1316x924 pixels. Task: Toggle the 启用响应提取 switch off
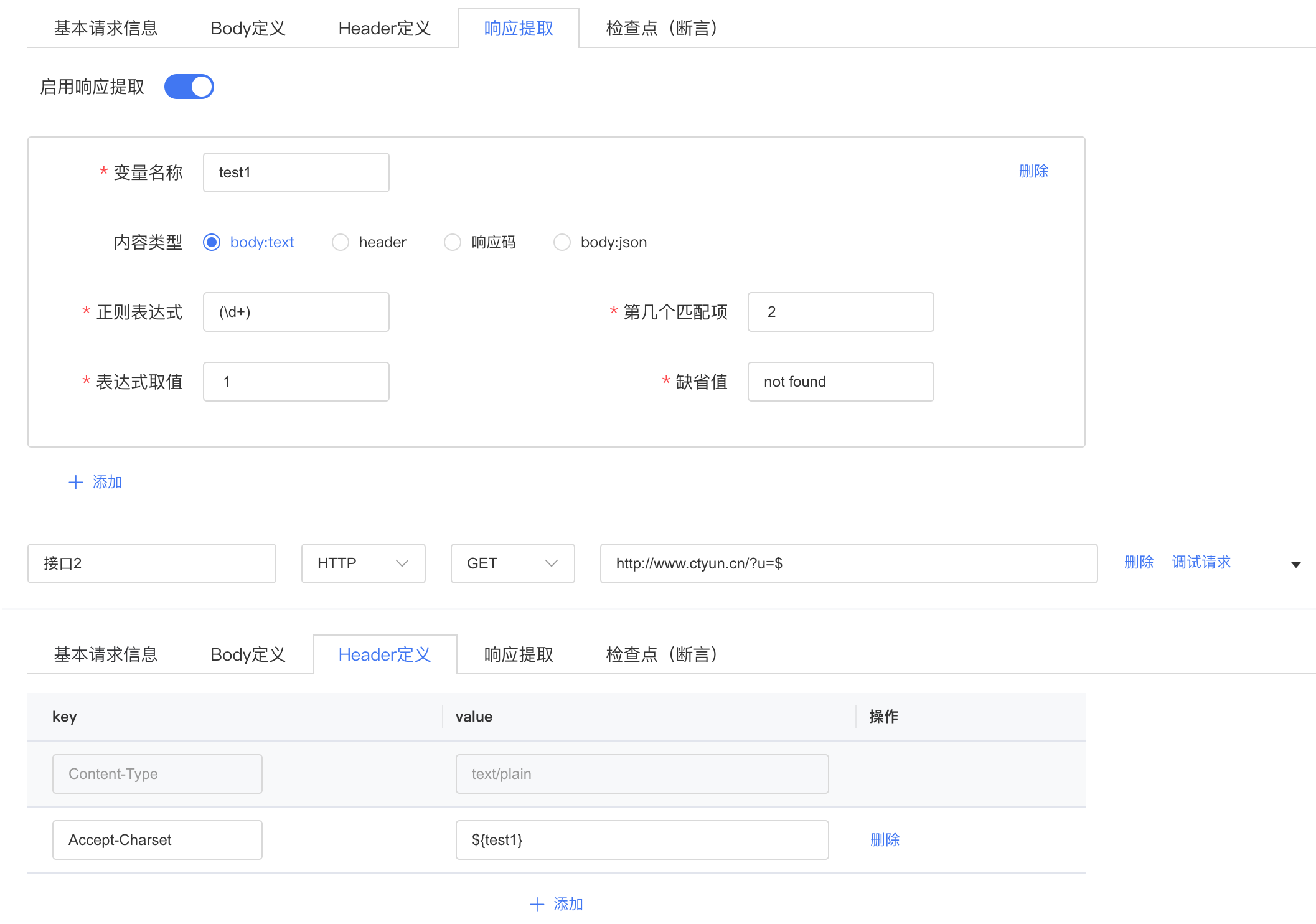click(189, 87)
